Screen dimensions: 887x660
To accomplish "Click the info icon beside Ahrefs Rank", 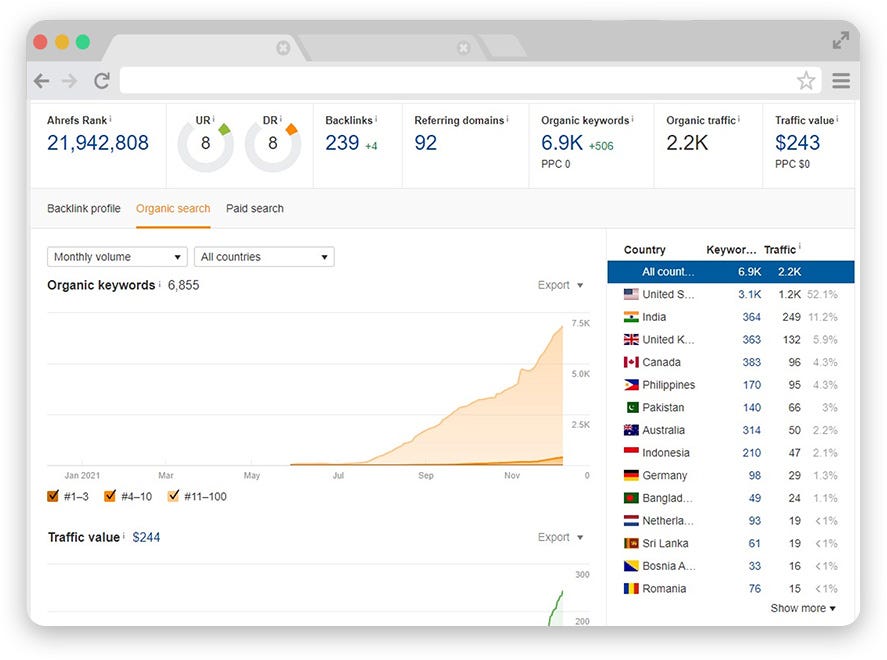I will tap(110, 119).
